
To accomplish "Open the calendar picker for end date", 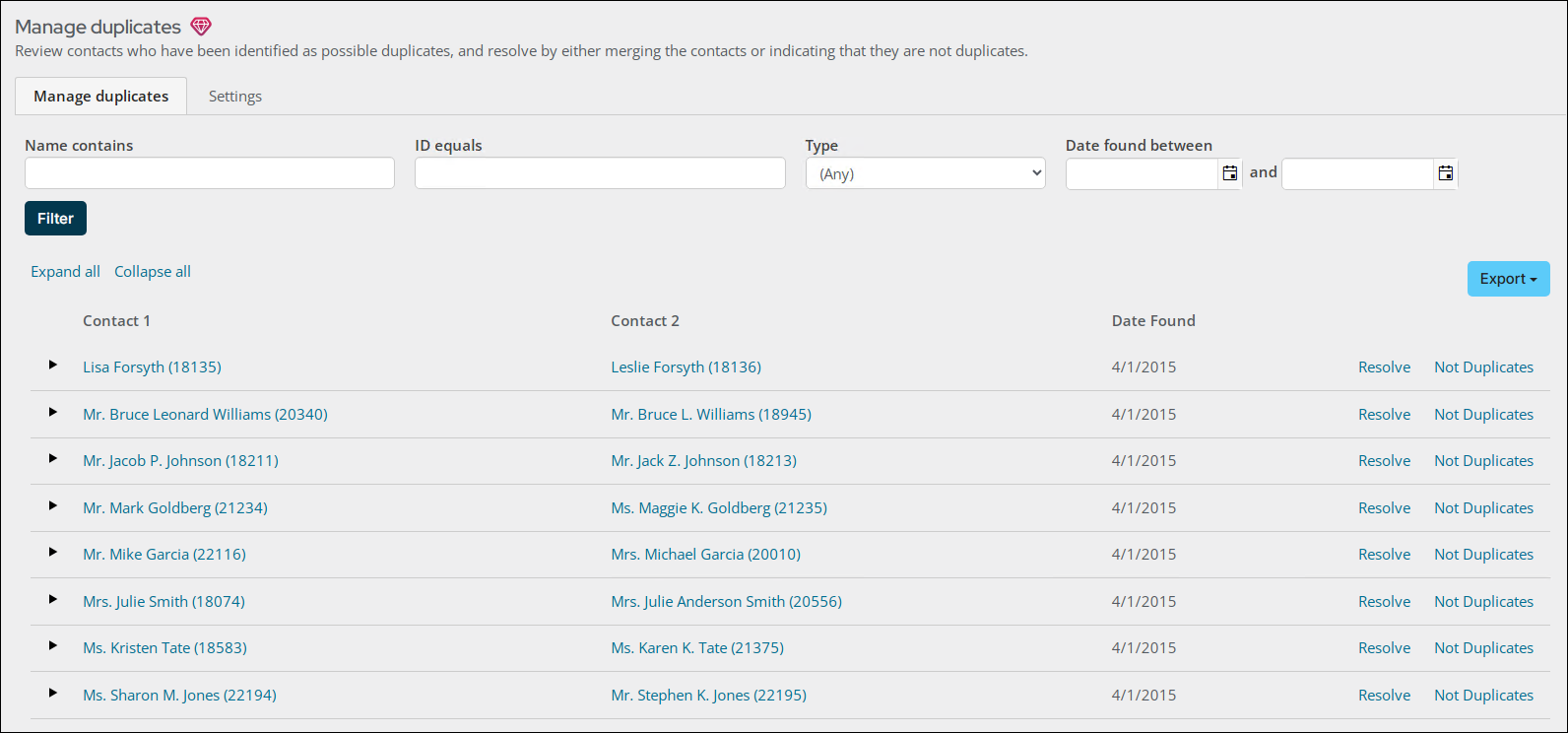I will 1445,173.
